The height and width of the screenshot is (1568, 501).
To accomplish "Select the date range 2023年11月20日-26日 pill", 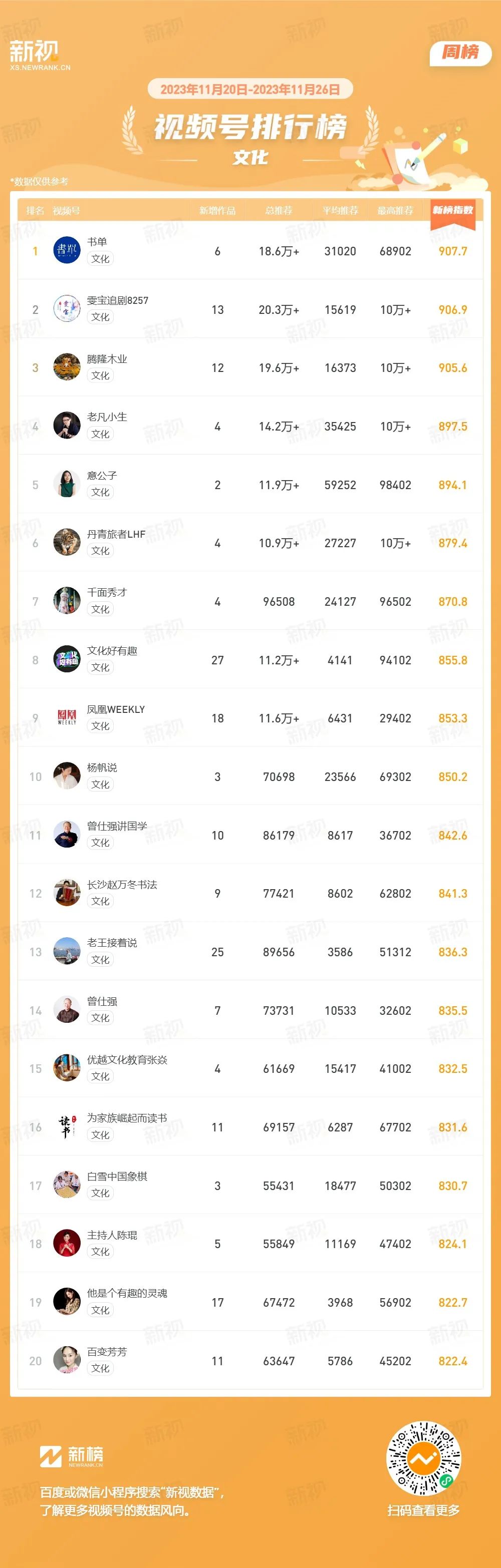I will coord(250,90).
